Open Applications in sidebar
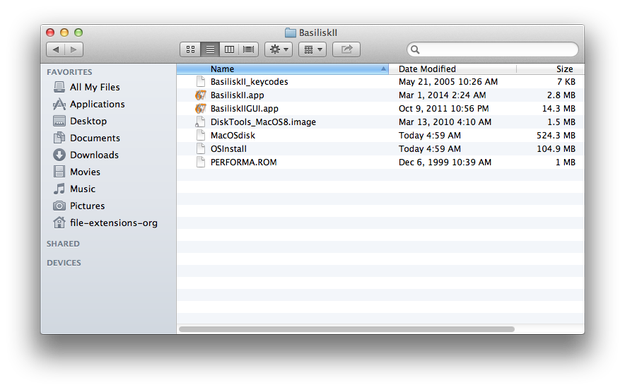625x390 pixels. point(97,104)
